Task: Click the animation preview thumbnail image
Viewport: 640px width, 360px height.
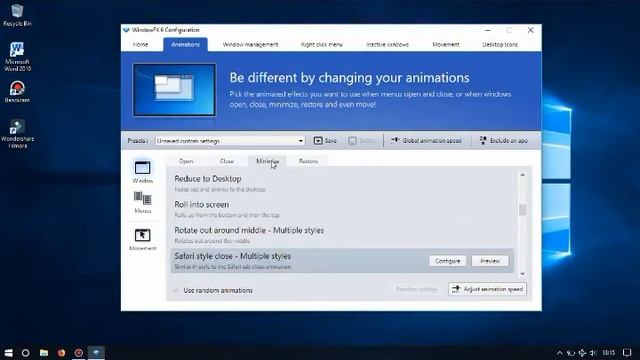Action: (x=174, y=90)
